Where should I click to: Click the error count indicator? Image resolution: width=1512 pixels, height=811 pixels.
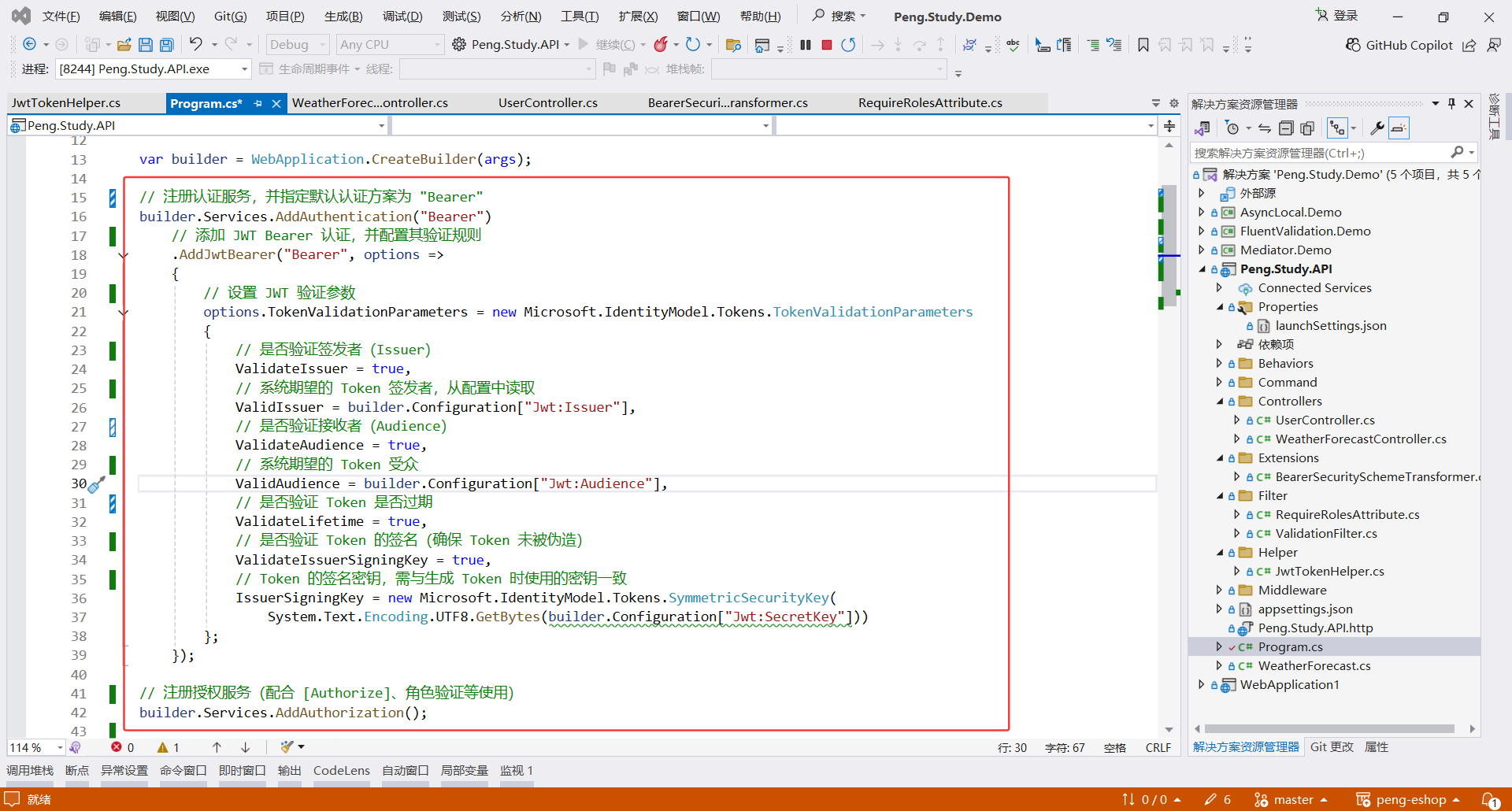[x=123, y=747]
